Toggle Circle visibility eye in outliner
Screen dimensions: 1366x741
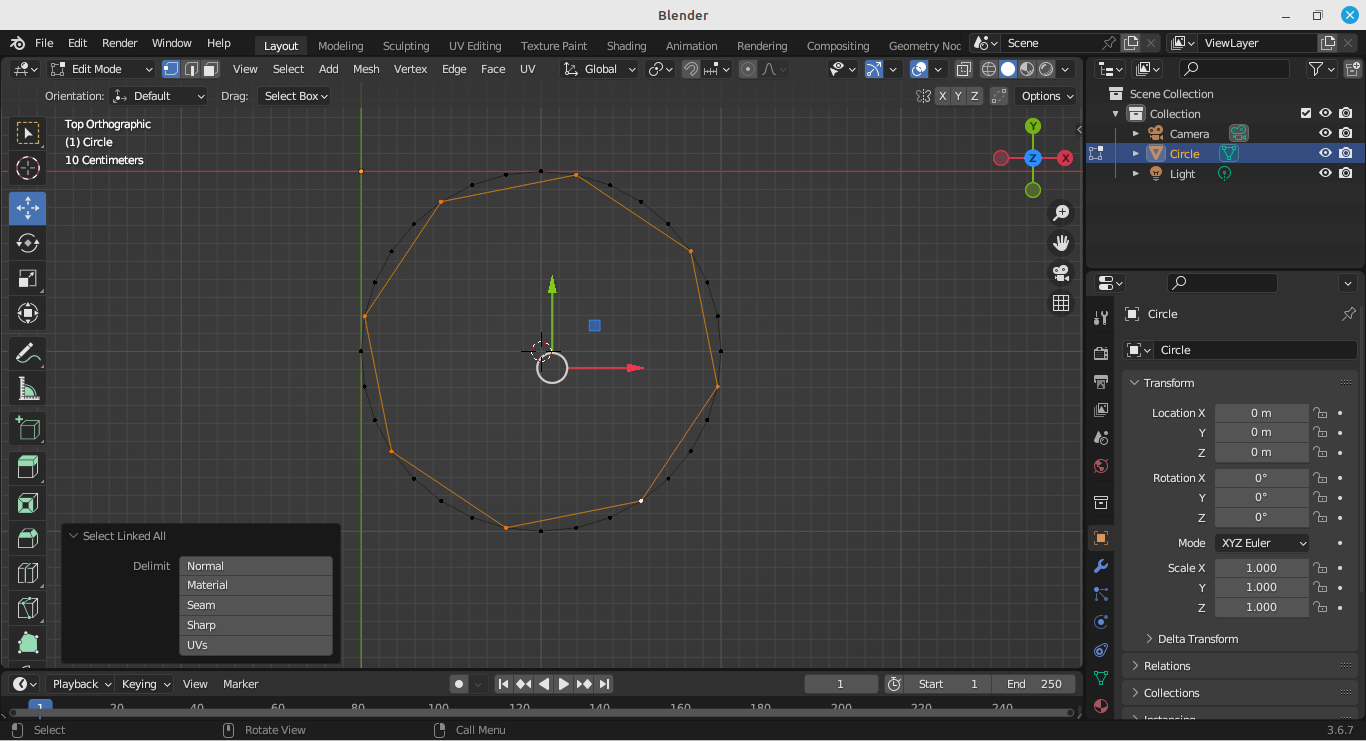click(1325, 153)
